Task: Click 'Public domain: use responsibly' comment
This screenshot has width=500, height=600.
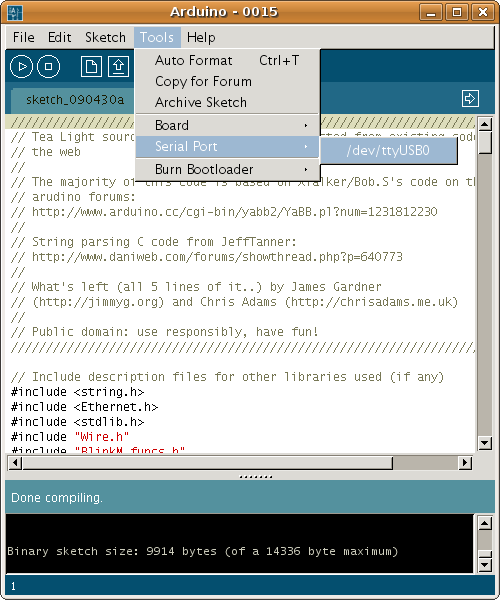Action: (x=165, y=331)
